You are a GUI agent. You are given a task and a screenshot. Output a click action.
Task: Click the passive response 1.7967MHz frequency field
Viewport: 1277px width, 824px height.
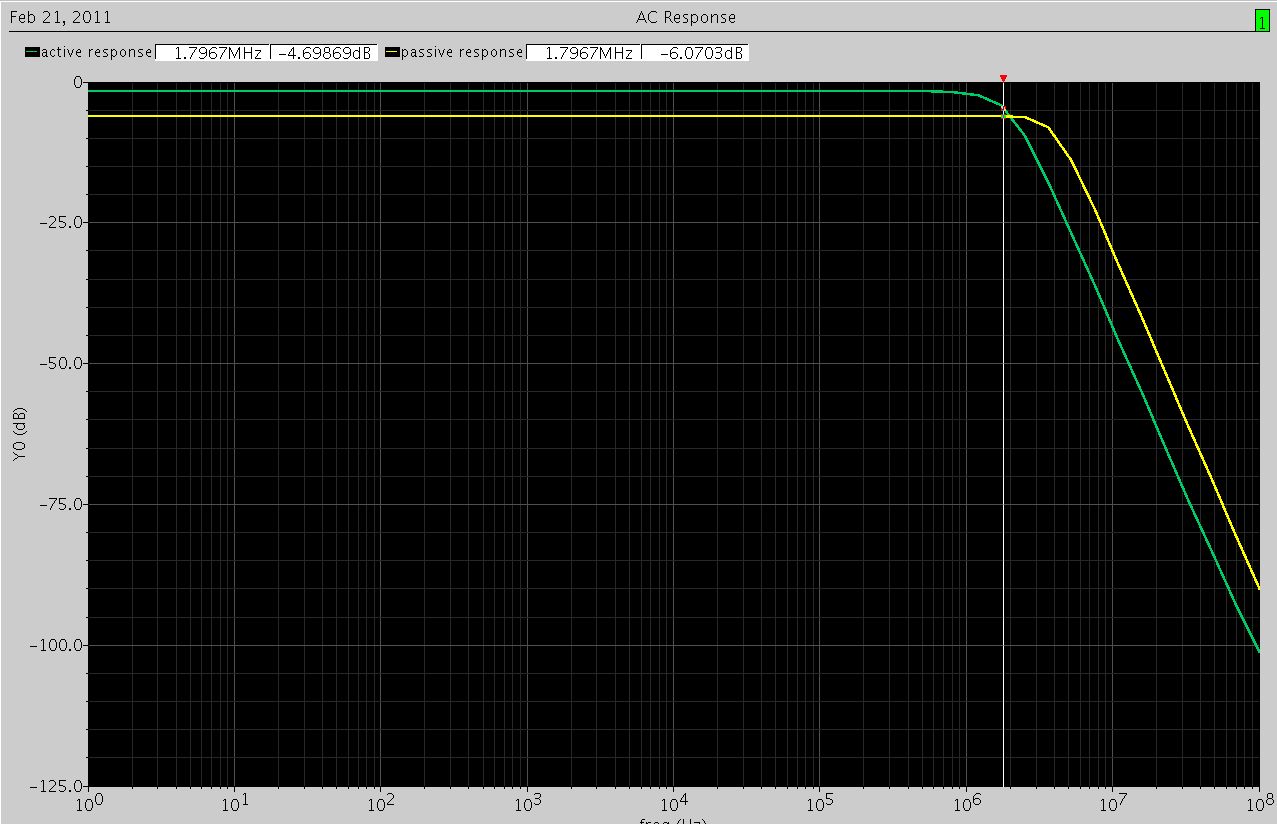coord(582,53)
